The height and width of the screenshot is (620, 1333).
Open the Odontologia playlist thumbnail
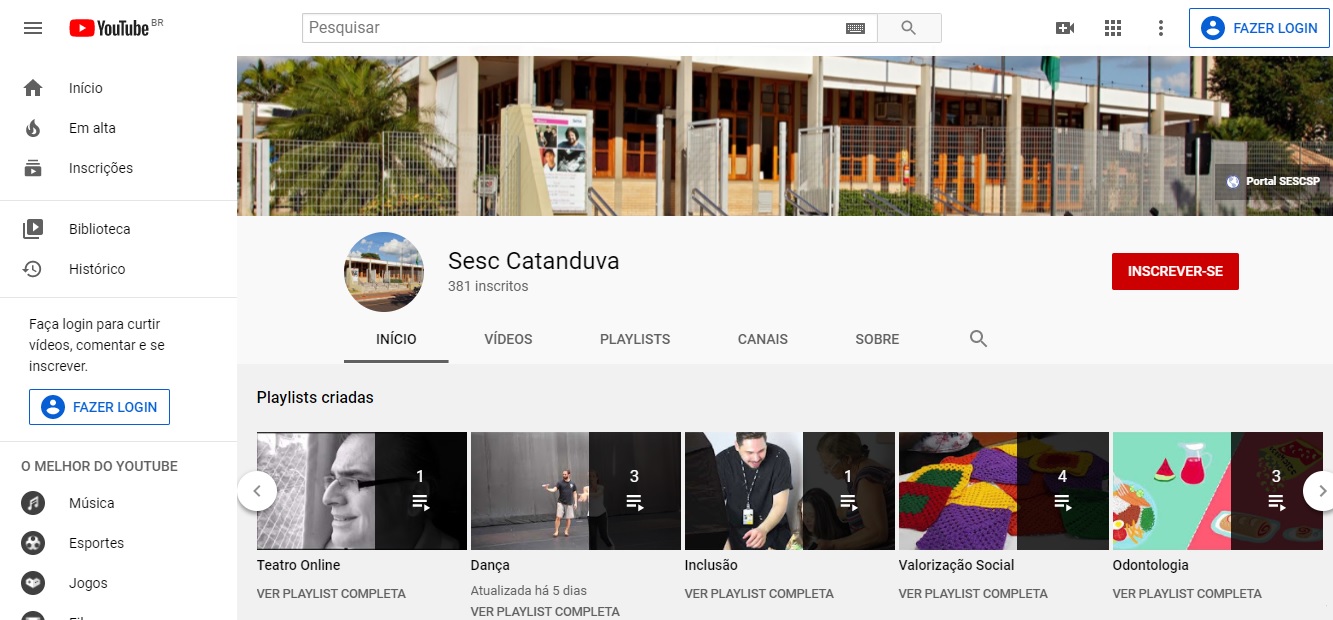pos(1218,491)
